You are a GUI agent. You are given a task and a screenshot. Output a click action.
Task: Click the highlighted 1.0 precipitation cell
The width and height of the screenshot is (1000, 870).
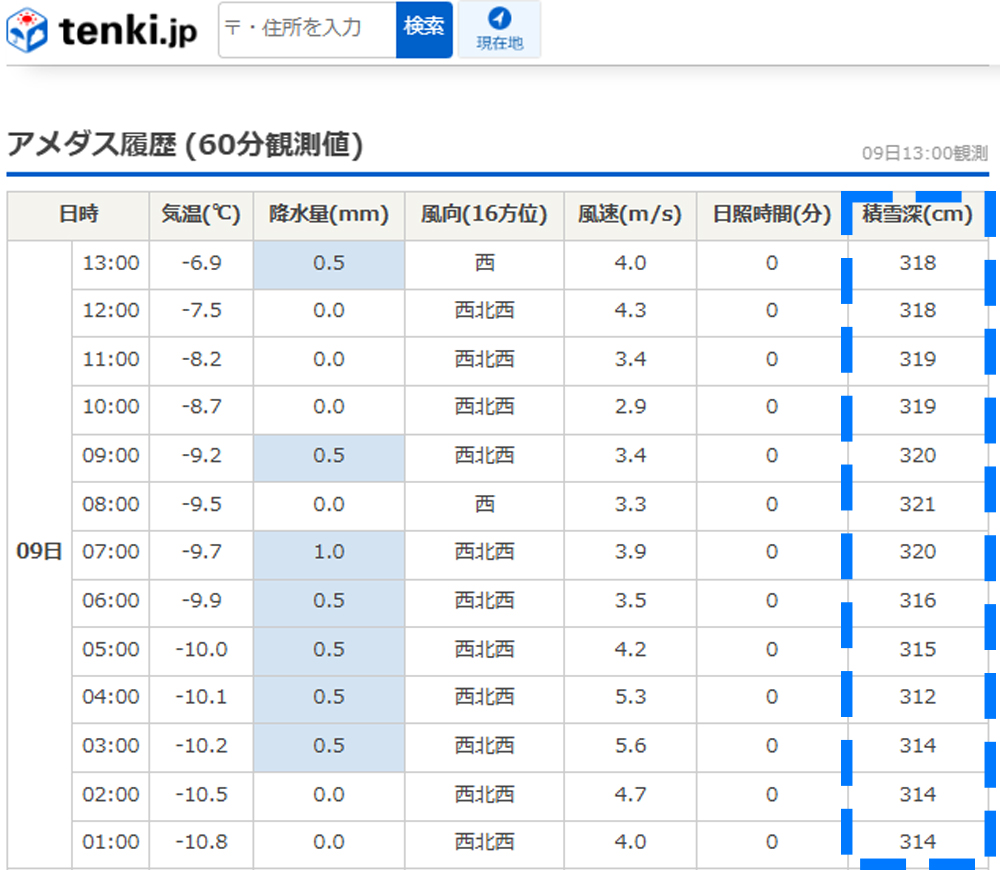pyautogui.click(x=329, y=553)
